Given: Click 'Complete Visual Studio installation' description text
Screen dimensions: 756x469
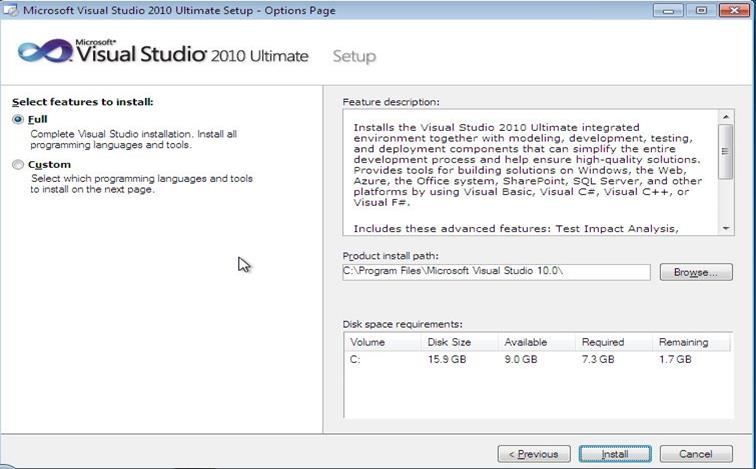Looking at the screenshot, I should 134,139.
